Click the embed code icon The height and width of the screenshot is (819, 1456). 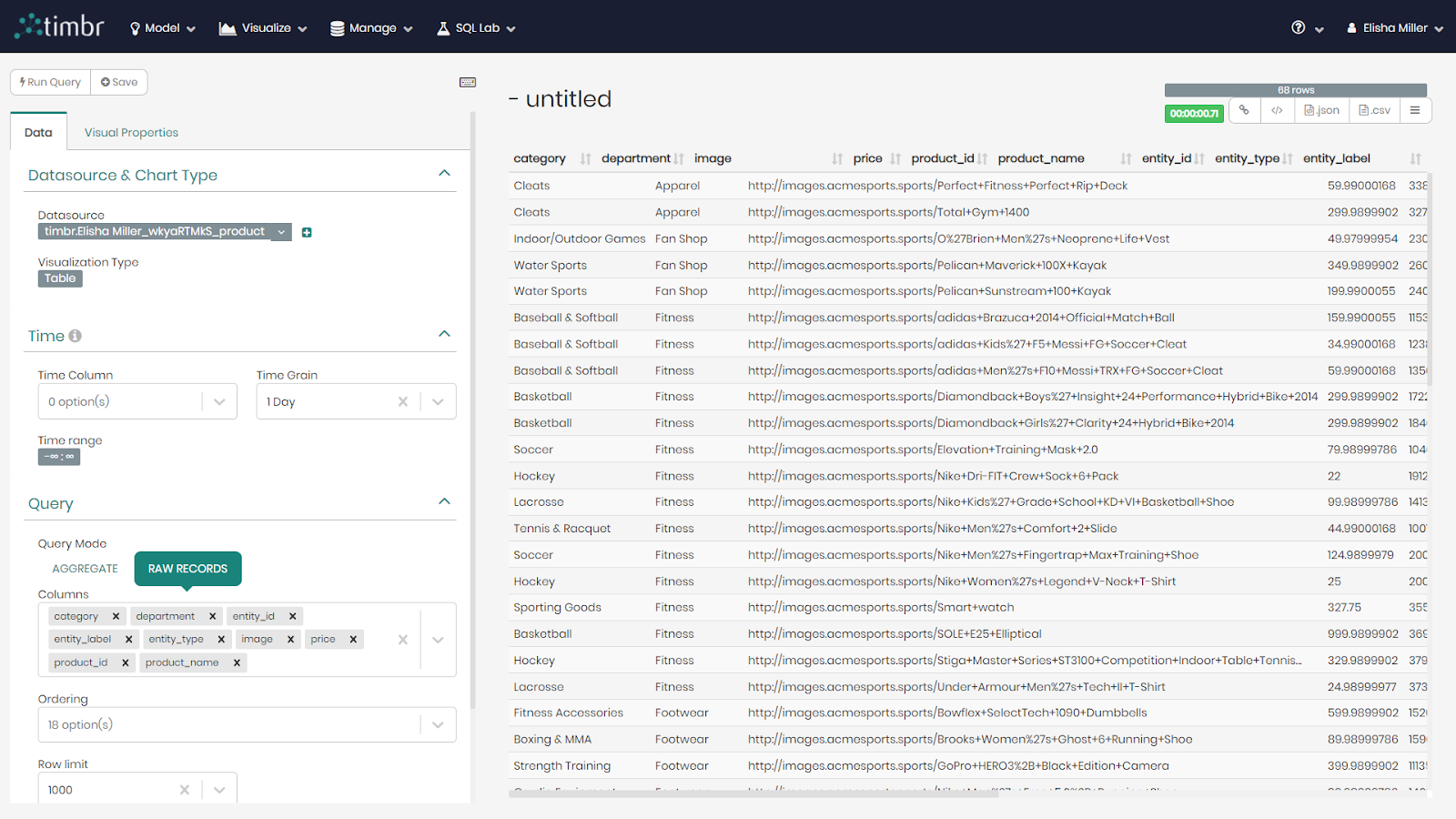1277,110
